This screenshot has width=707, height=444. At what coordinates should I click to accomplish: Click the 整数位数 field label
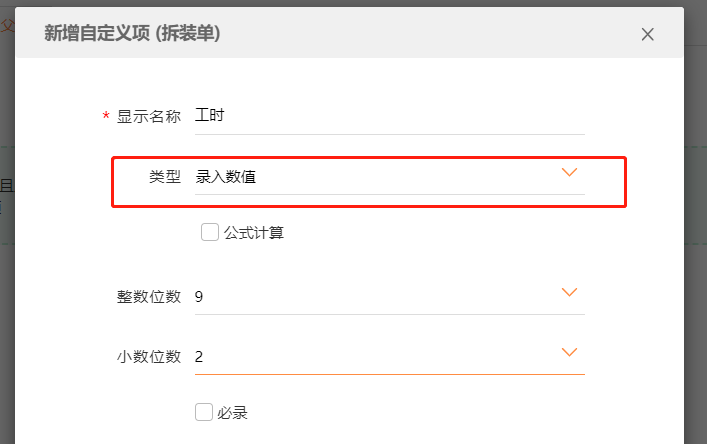coord(149,296)
